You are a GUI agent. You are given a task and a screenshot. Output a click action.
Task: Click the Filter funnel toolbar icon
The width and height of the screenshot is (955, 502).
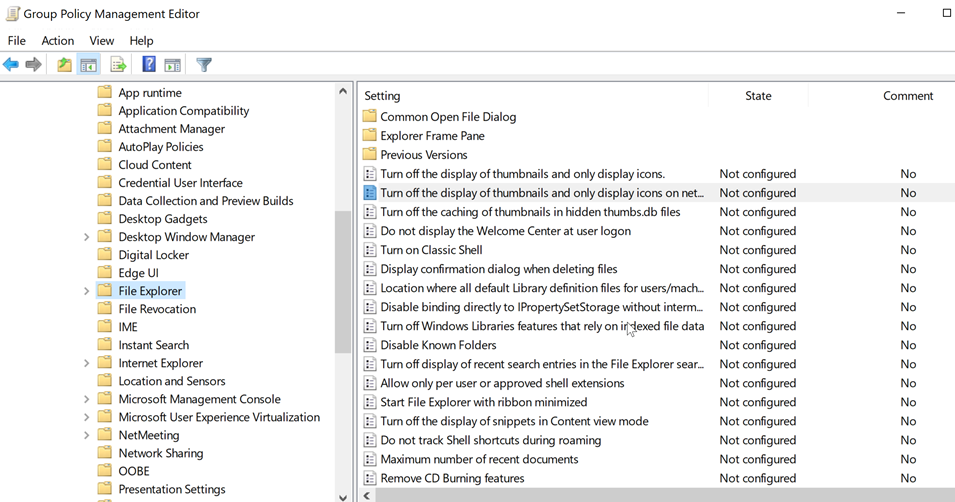[204, 65]
